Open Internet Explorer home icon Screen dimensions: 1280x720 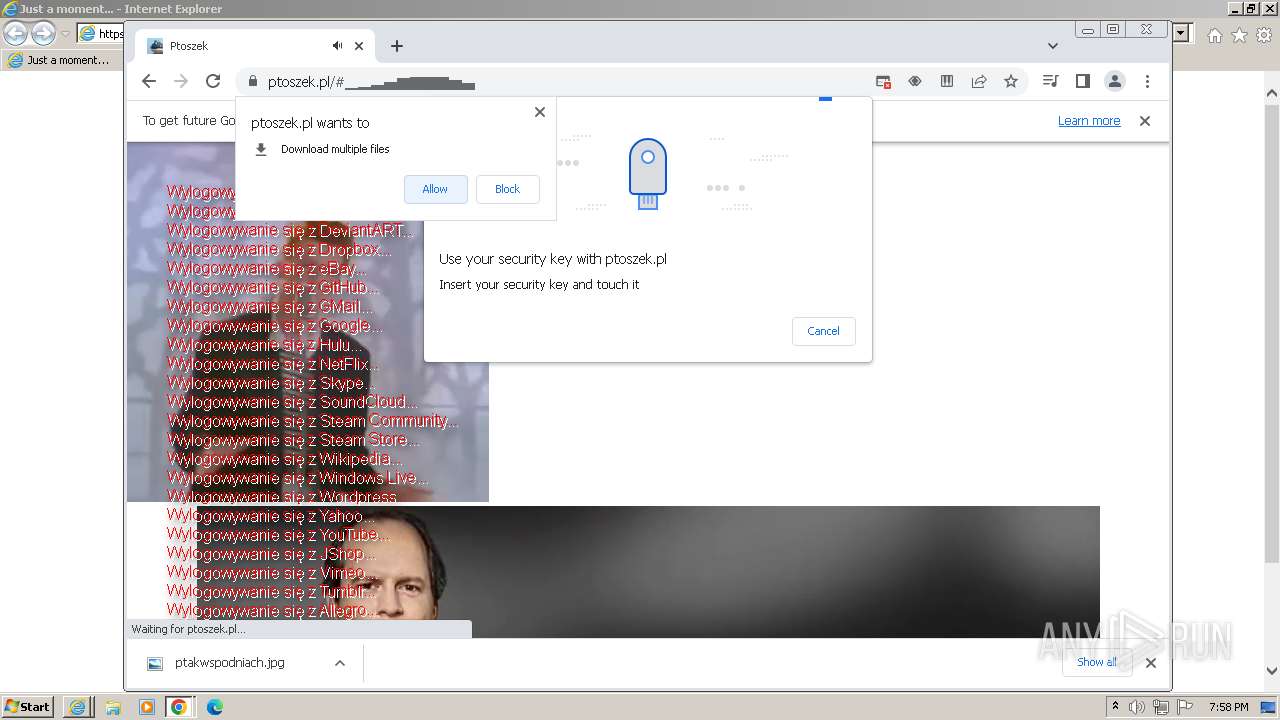coord(1215,35)
